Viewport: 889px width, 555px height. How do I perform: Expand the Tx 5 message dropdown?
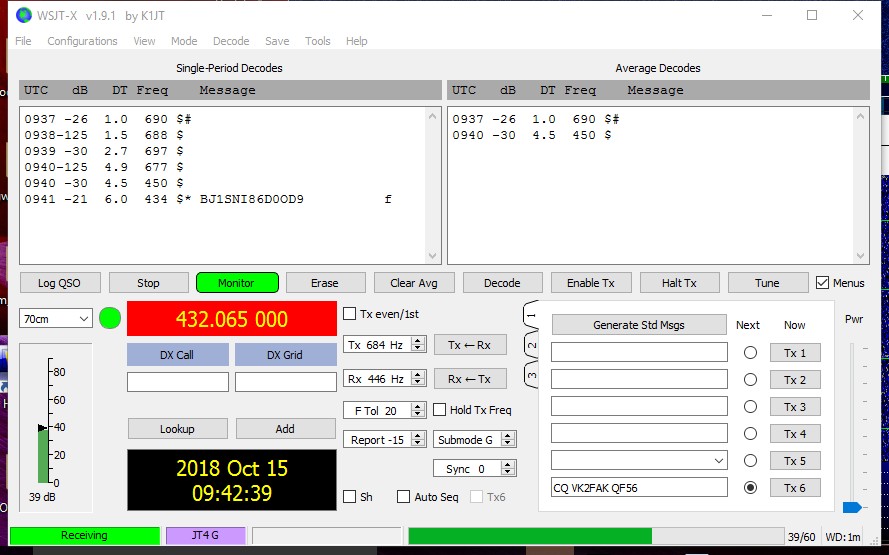click(717, 461)
